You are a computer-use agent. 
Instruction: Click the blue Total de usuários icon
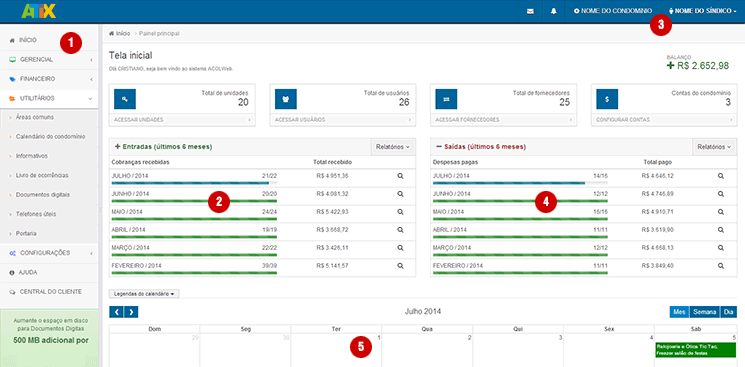click(286, 99)
